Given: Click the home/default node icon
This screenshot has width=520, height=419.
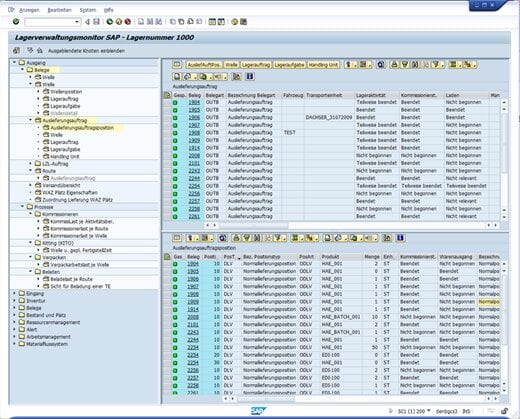Looking at the screenshot, I should (x=40, y=51).
